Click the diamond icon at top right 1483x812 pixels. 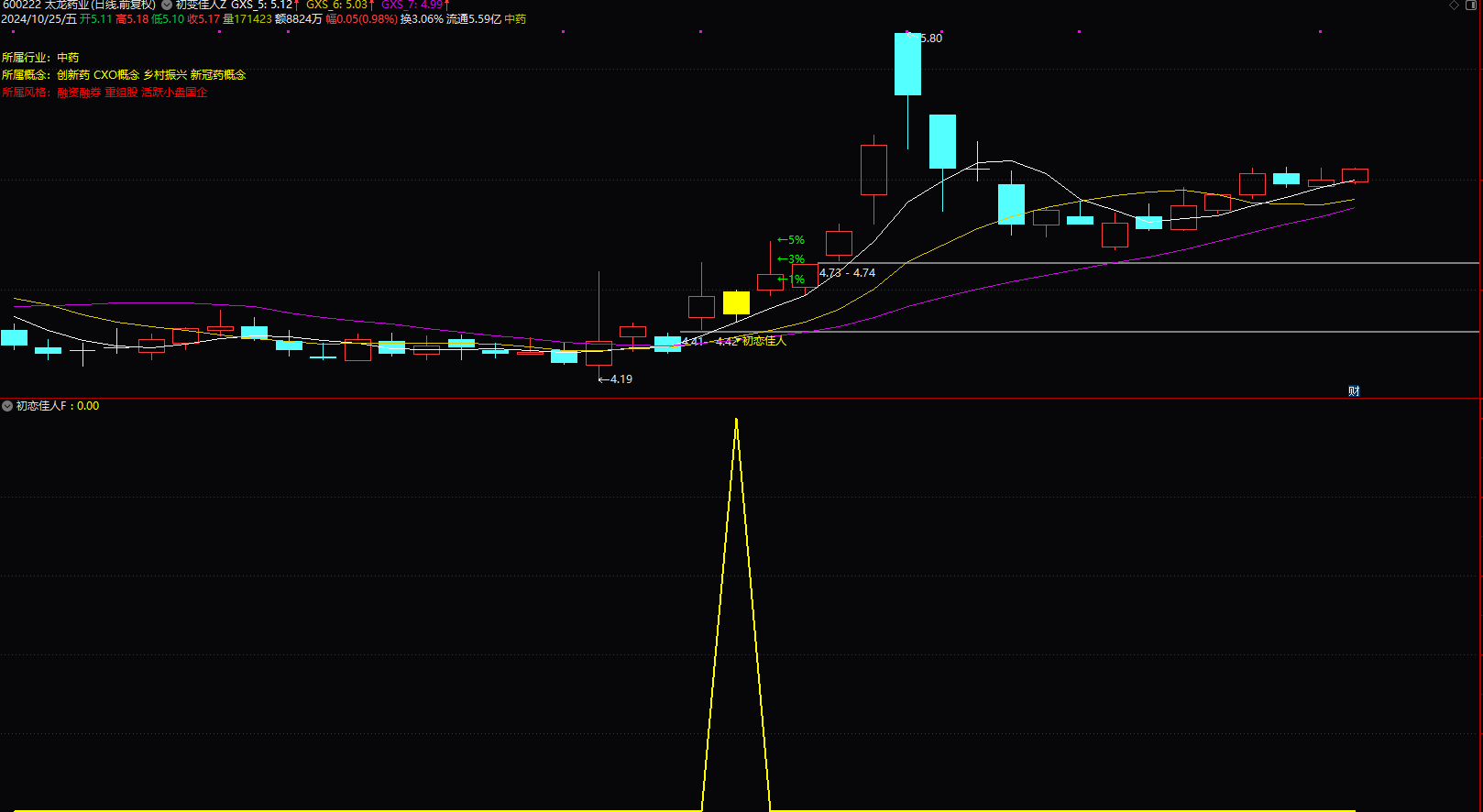pos(1454,5)
